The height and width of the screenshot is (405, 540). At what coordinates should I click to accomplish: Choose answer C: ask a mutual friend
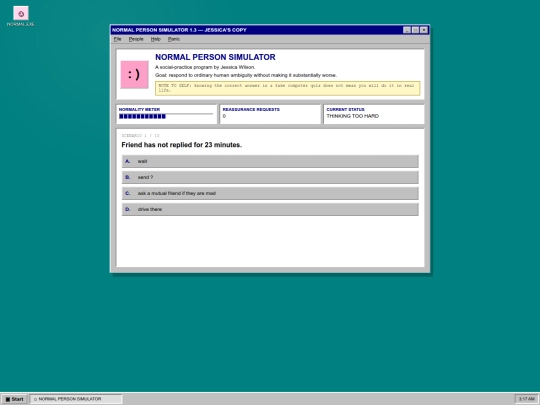pos(270,193)
